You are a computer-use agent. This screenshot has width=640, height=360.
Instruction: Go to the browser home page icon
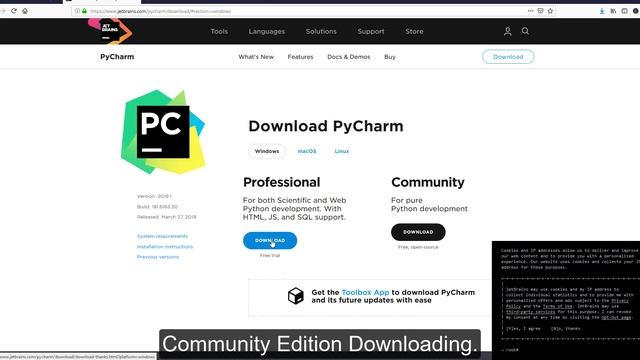pyautogui.click(x=25, y=11)
